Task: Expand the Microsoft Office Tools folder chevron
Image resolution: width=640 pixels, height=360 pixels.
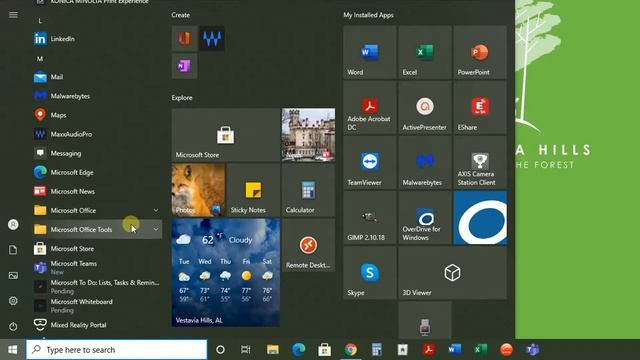Action: tap(156, 229)
